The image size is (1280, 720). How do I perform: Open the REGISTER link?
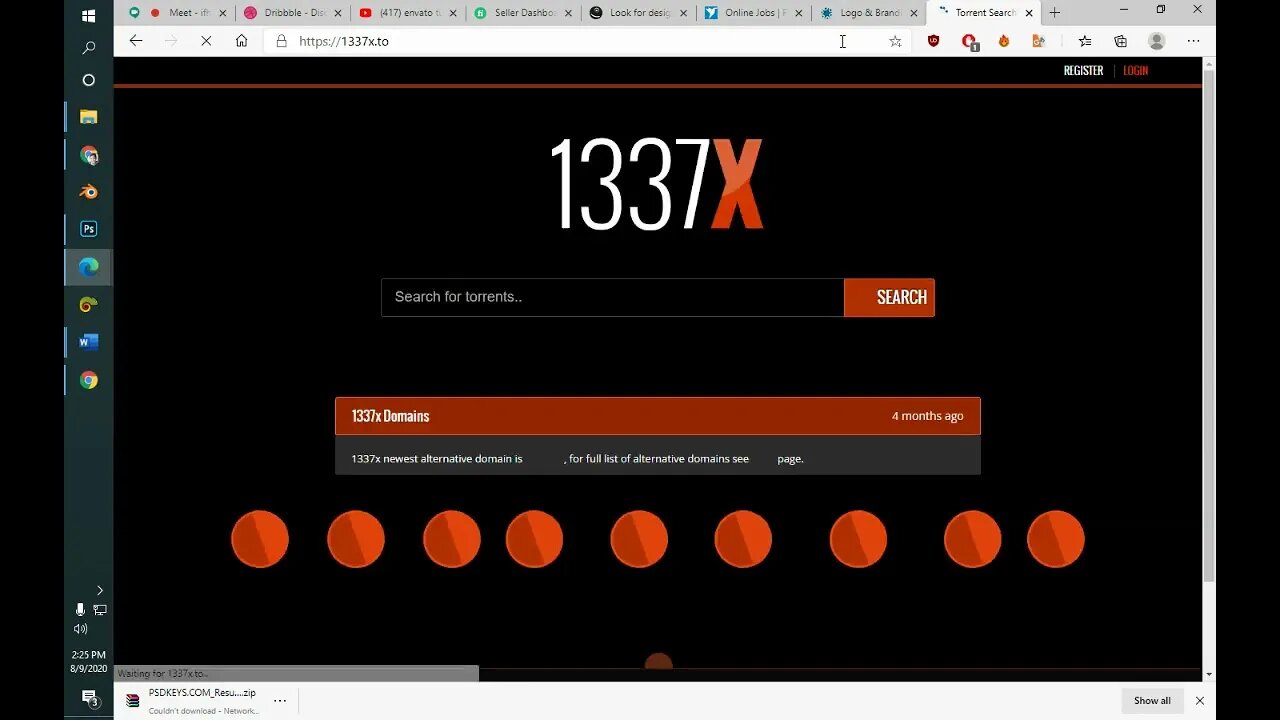(x=1083, y=70)
